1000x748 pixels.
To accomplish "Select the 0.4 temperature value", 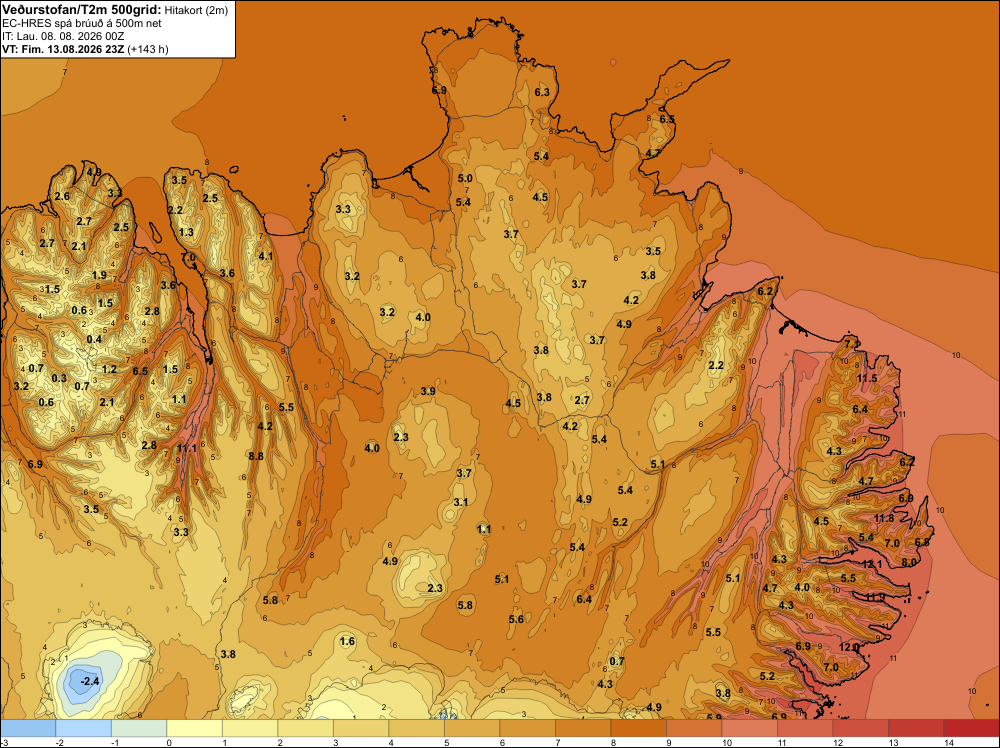I will point(94,339).
